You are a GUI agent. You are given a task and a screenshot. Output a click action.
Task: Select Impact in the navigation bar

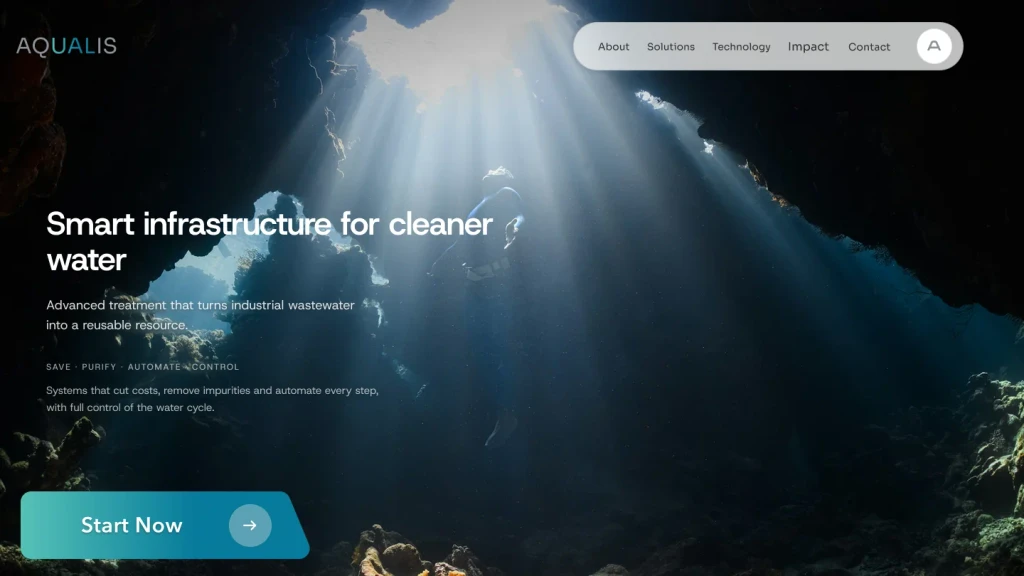[808, 47]
